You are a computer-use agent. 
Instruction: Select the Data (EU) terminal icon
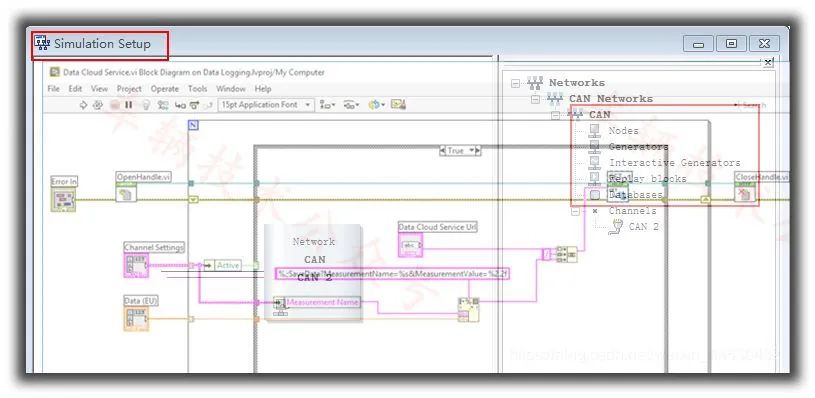136,319
